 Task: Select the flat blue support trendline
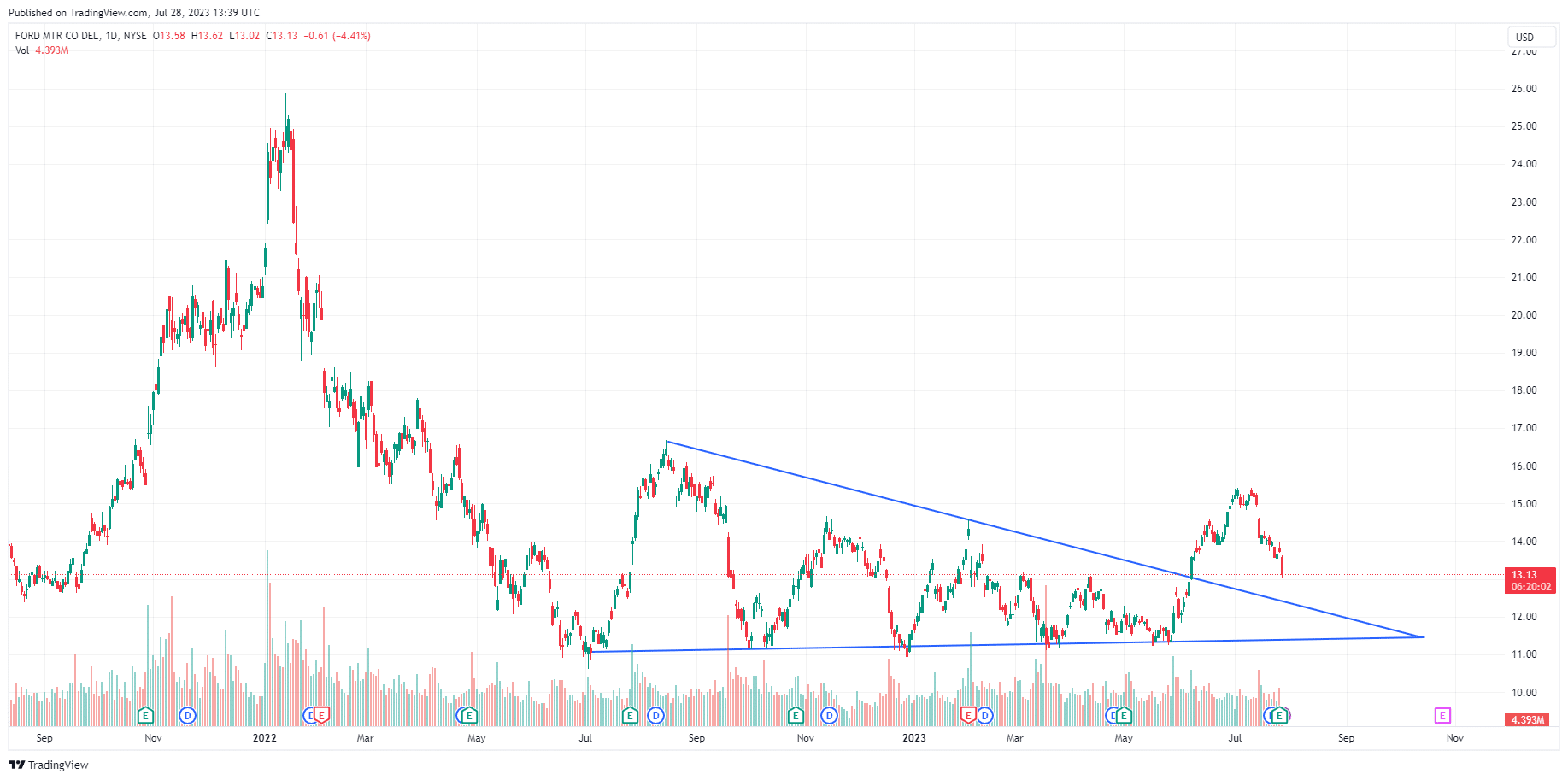[1006, 645]
